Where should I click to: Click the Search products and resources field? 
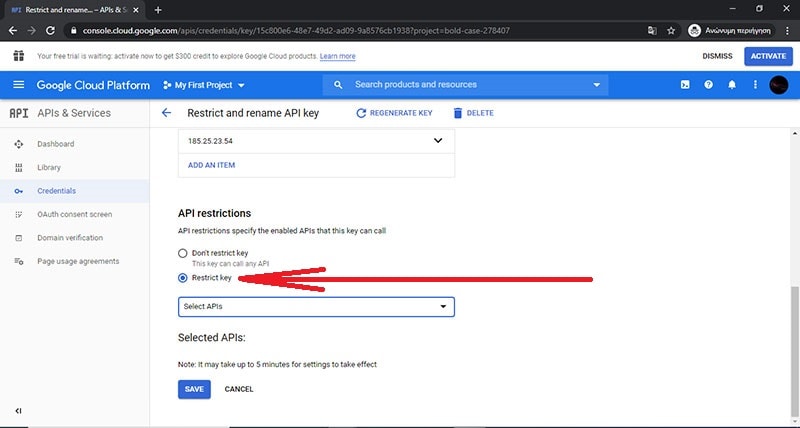click(x=466, y=85)
